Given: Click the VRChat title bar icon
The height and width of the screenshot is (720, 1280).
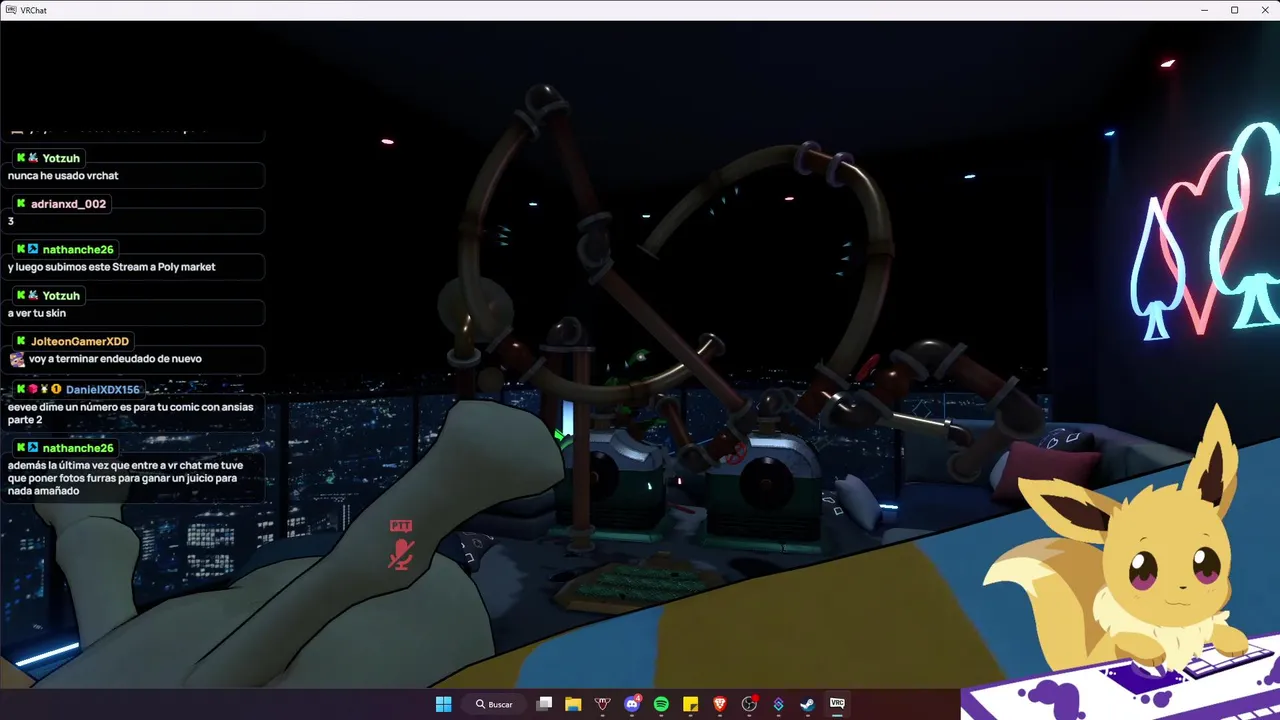Looking at the screenshot, I should (x=10, y=10).
